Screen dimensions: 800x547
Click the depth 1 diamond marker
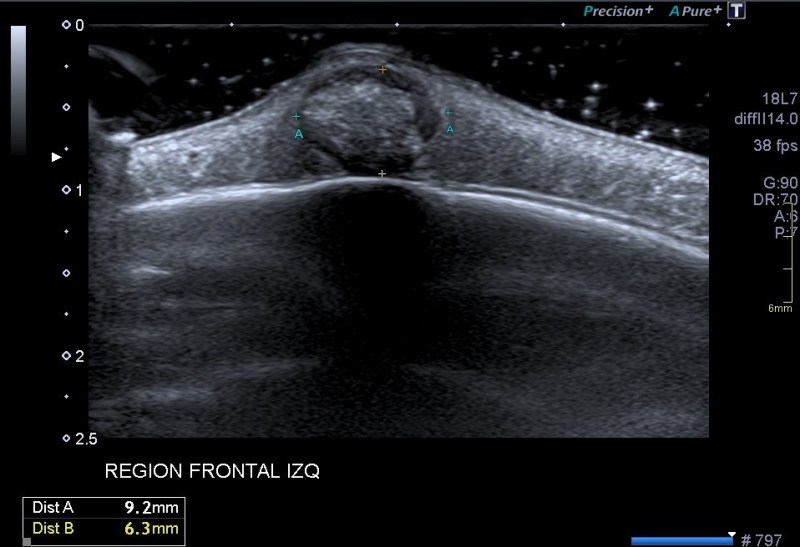point(67,189)
